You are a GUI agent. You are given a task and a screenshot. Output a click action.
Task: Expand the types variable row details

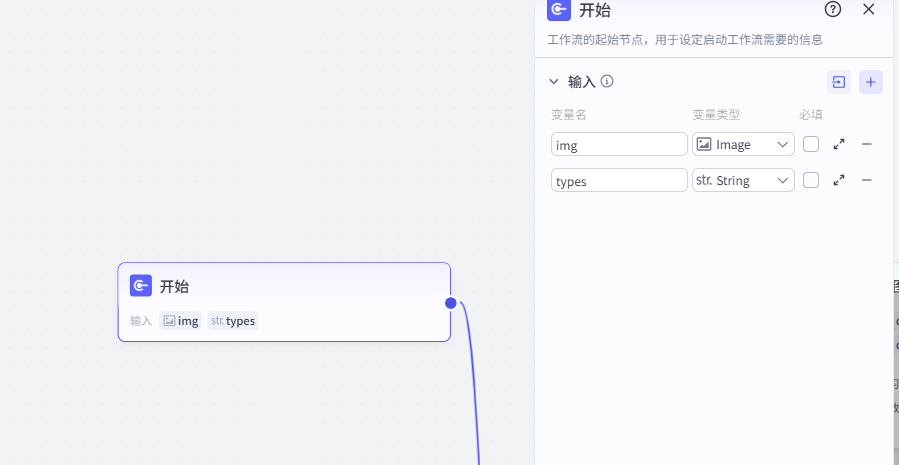[x=839, y=180]
